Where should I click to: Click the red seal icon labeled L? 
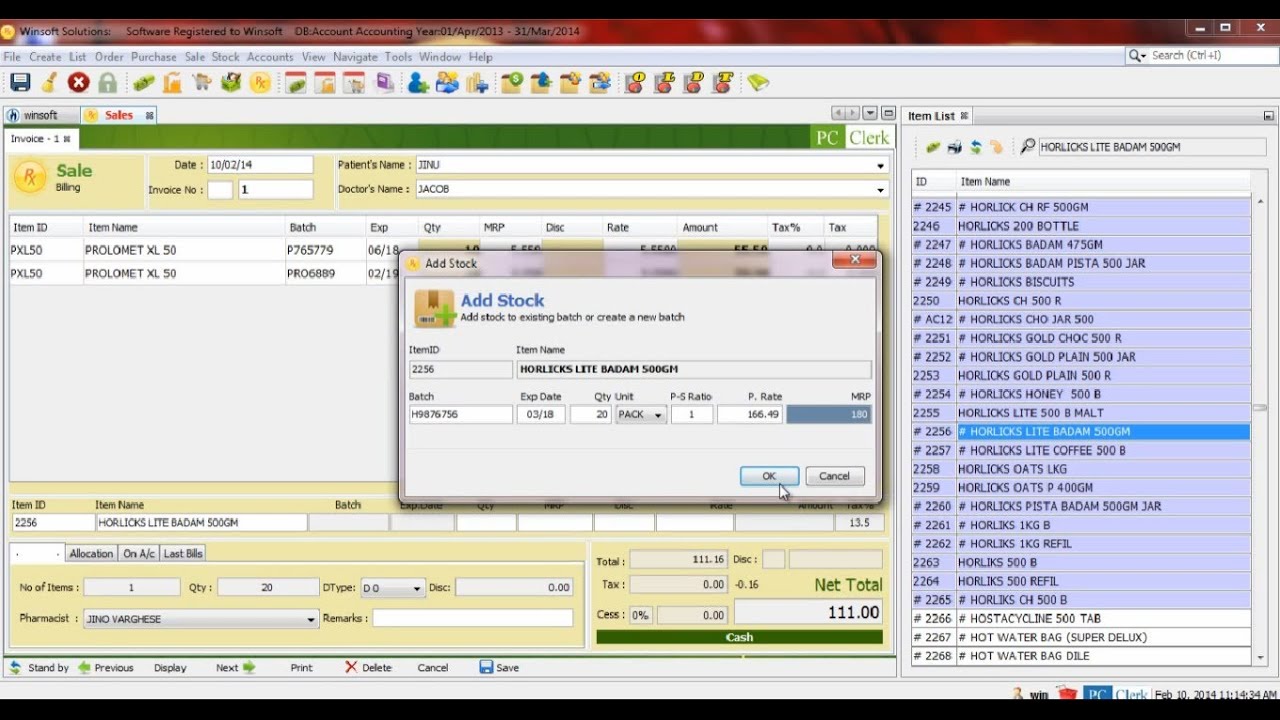(665, 83)
